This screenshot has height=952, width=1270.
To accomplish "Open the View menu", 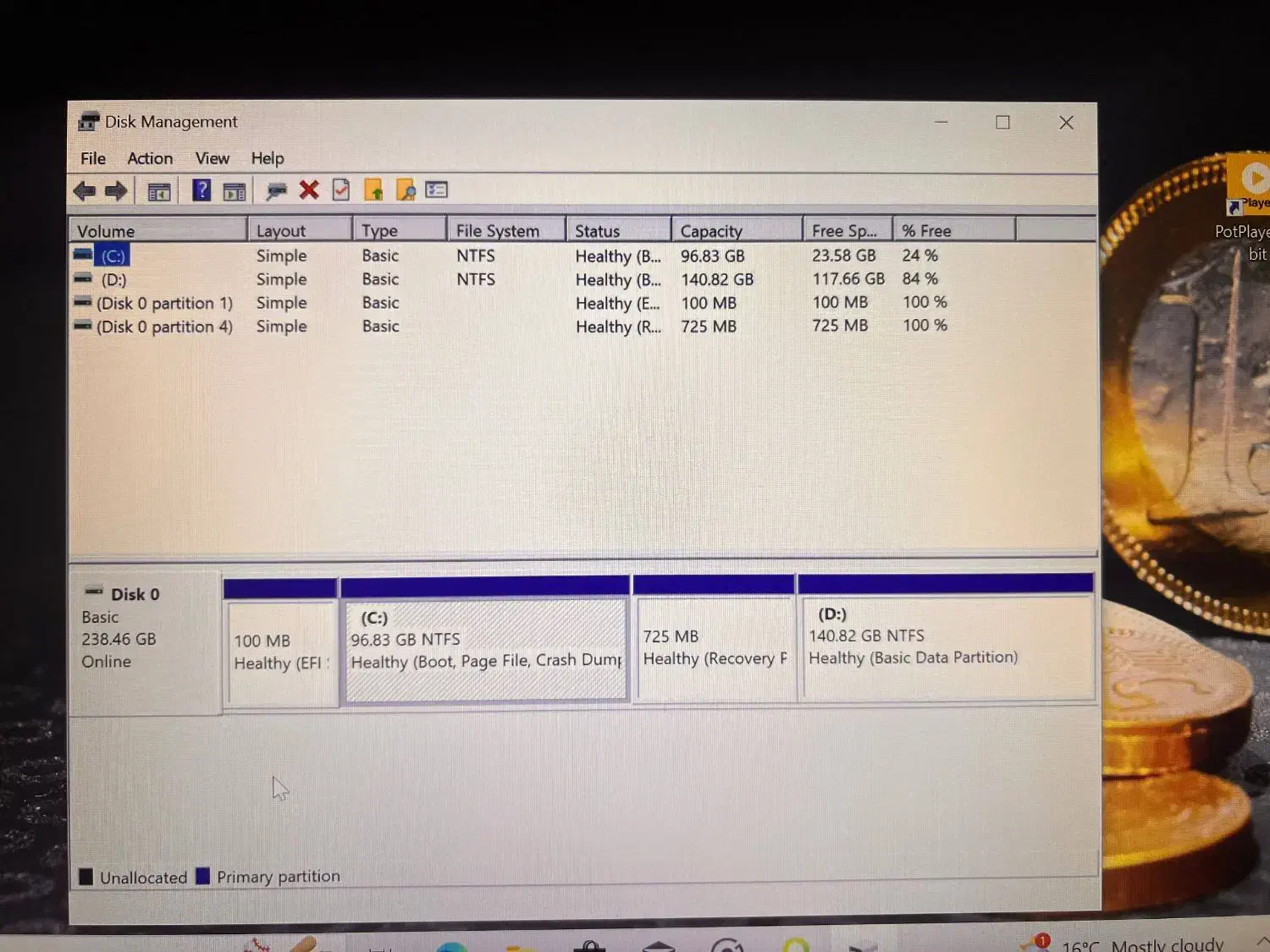I will 212,158.
